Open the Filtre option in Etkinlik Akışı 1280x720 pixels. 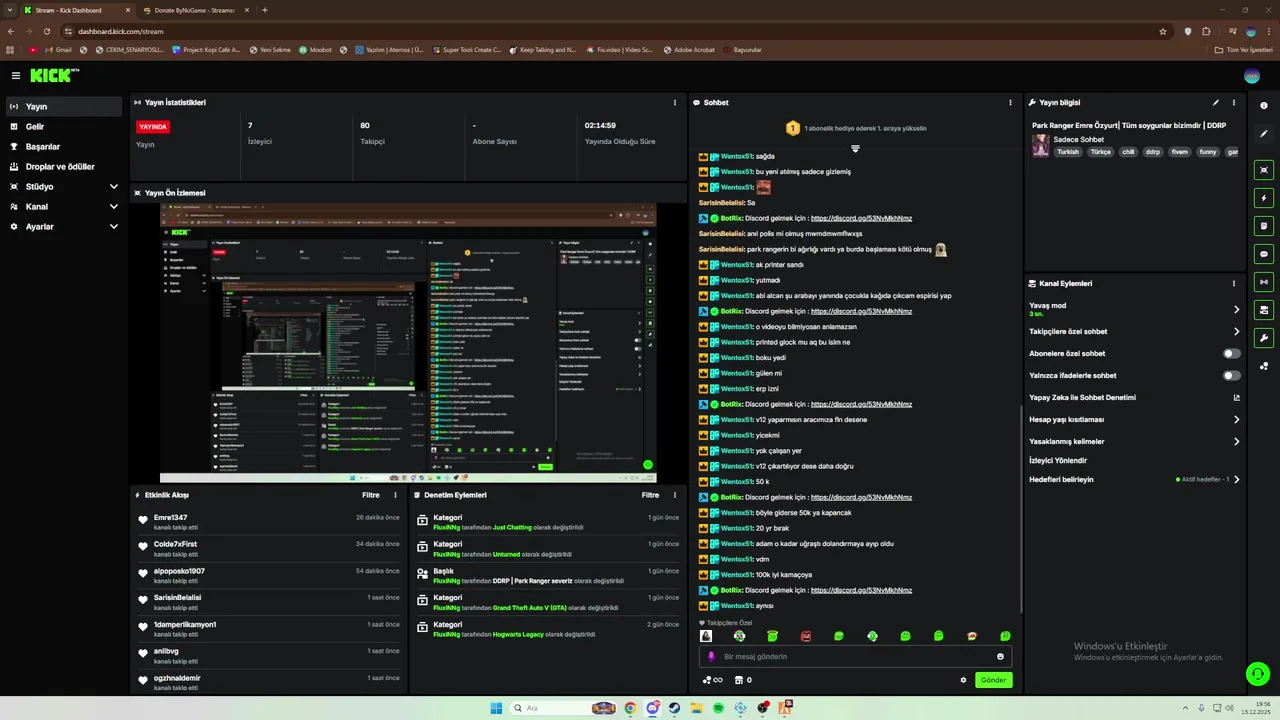(370, 495)
